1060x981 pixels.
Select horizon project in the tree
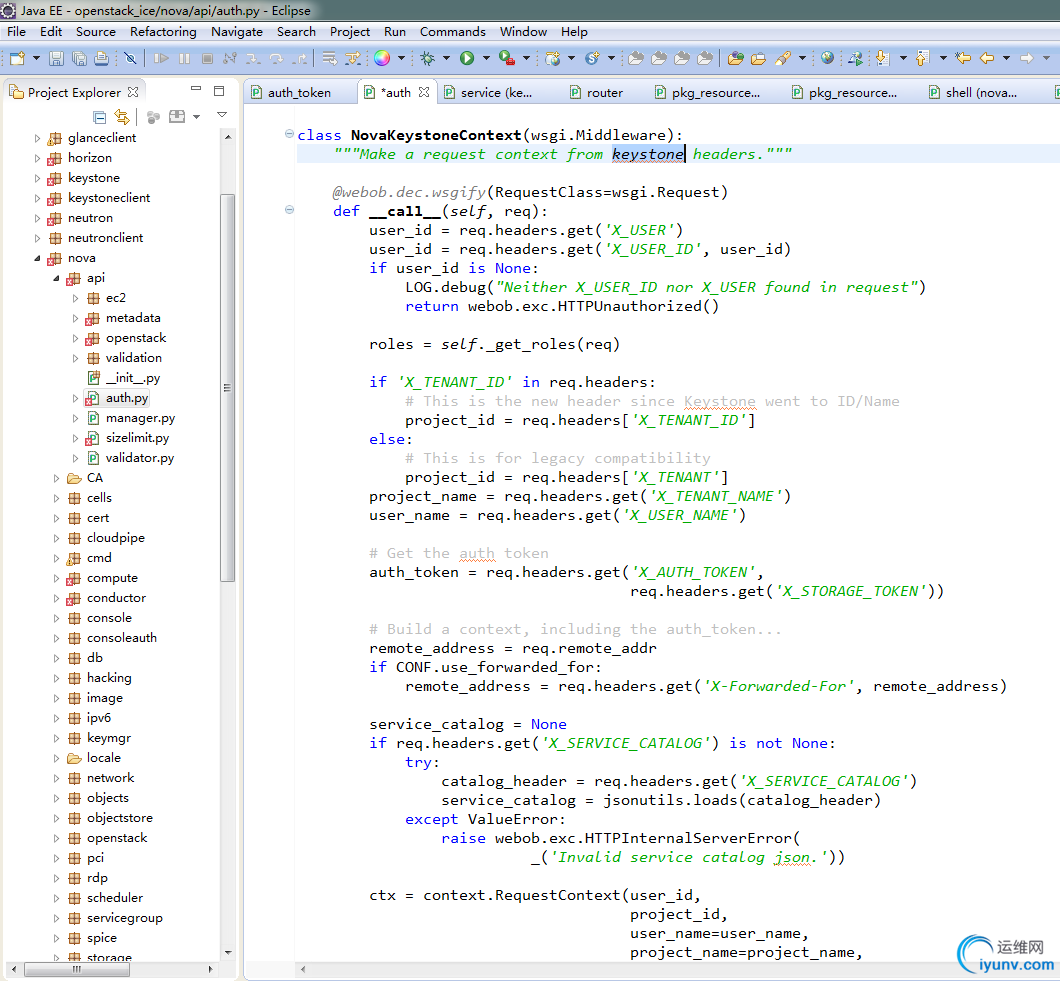89,158
